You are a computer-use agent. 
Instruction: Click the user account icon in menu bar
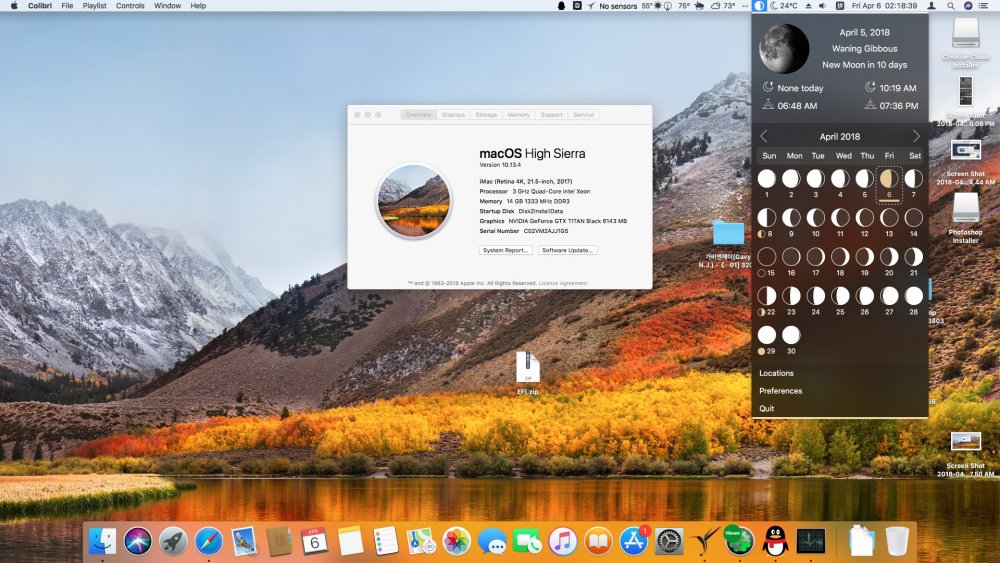click(x=932, y=6)
